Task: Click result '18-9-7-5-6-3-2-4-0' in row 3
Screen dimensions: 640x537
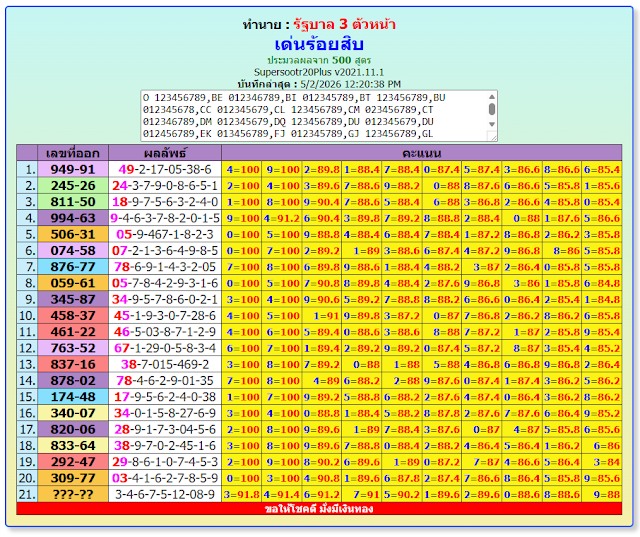Action: 165,202
